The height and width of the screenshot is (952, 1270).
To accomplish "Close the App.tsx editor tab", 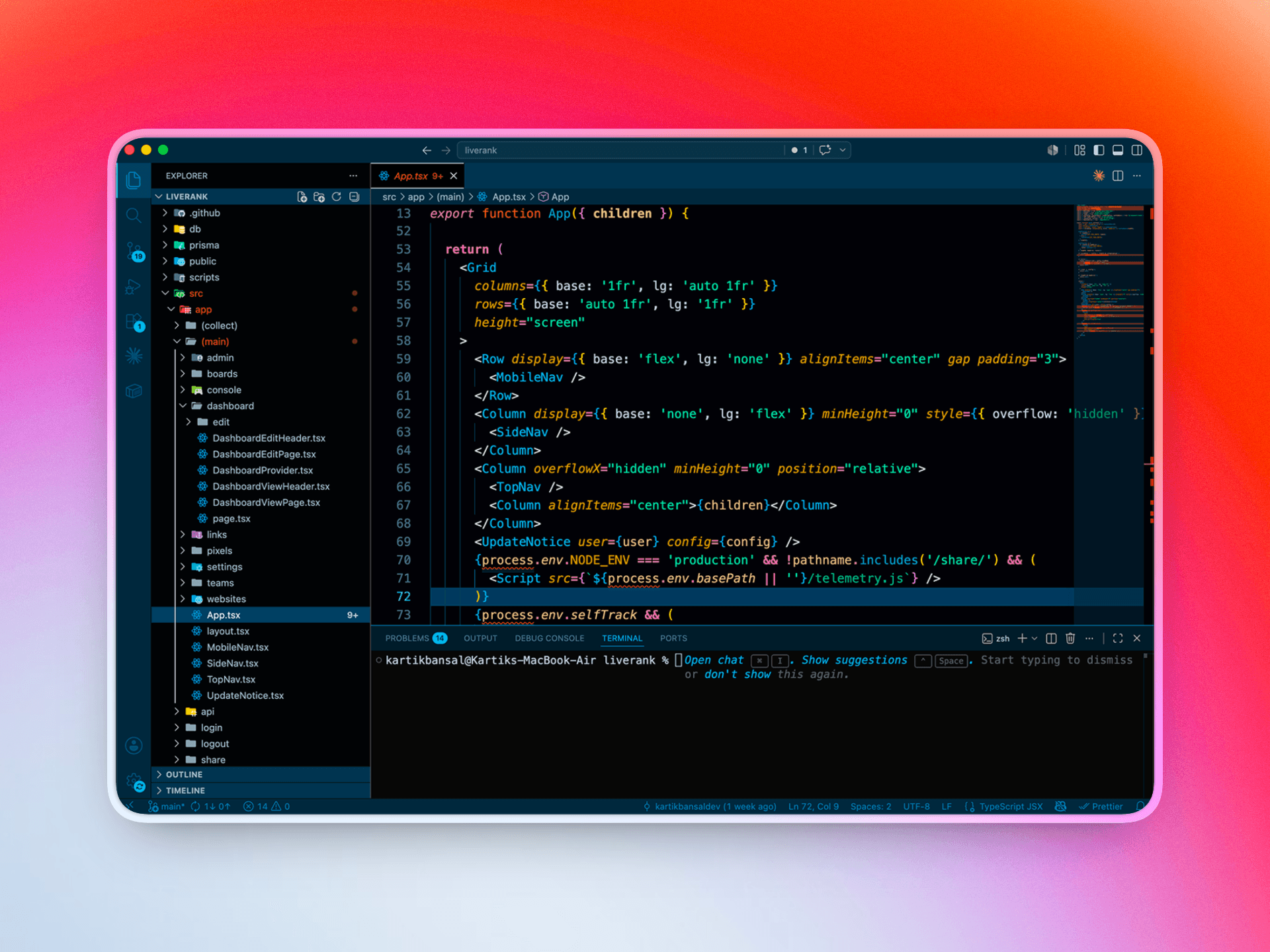I will click(454, 176).
